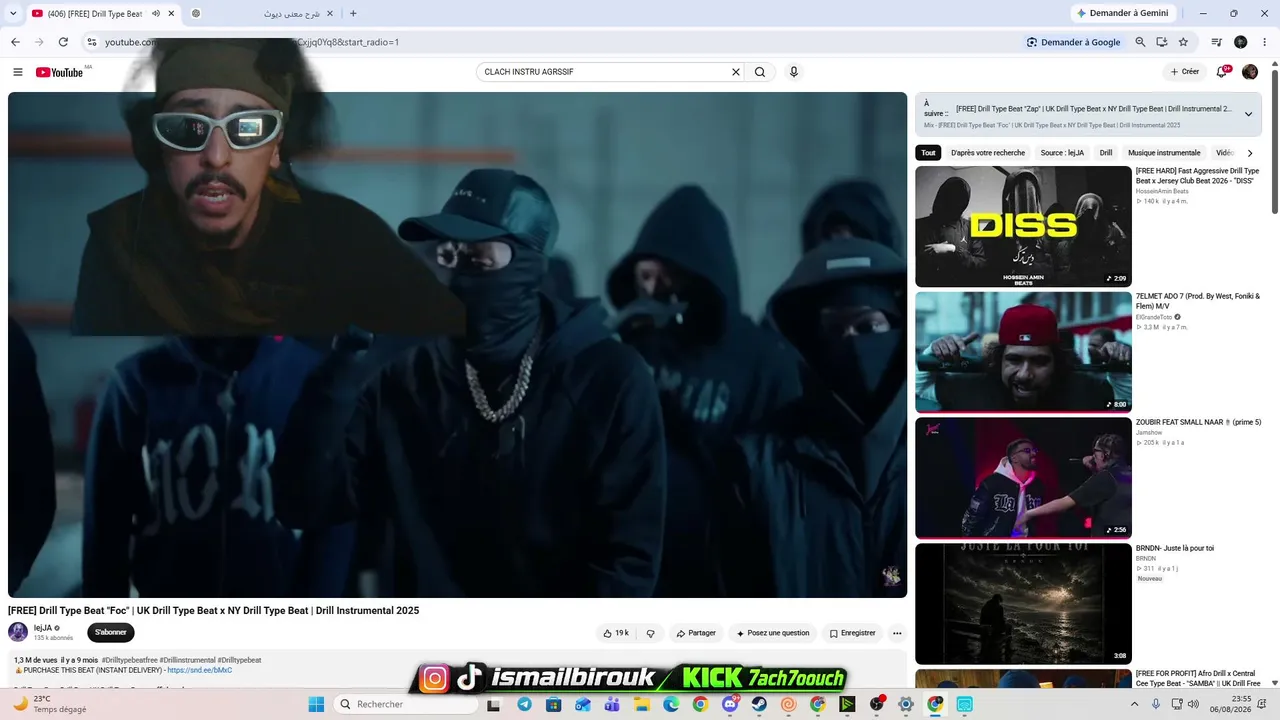
Task: Open the browser zoom magnifier icon
Action: (1140, 42)
